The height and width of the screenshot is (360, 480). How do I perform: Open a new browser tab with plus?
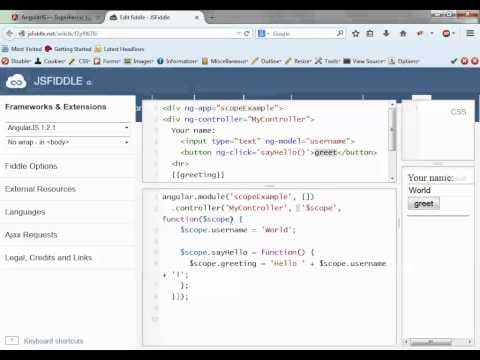(212, 18)
